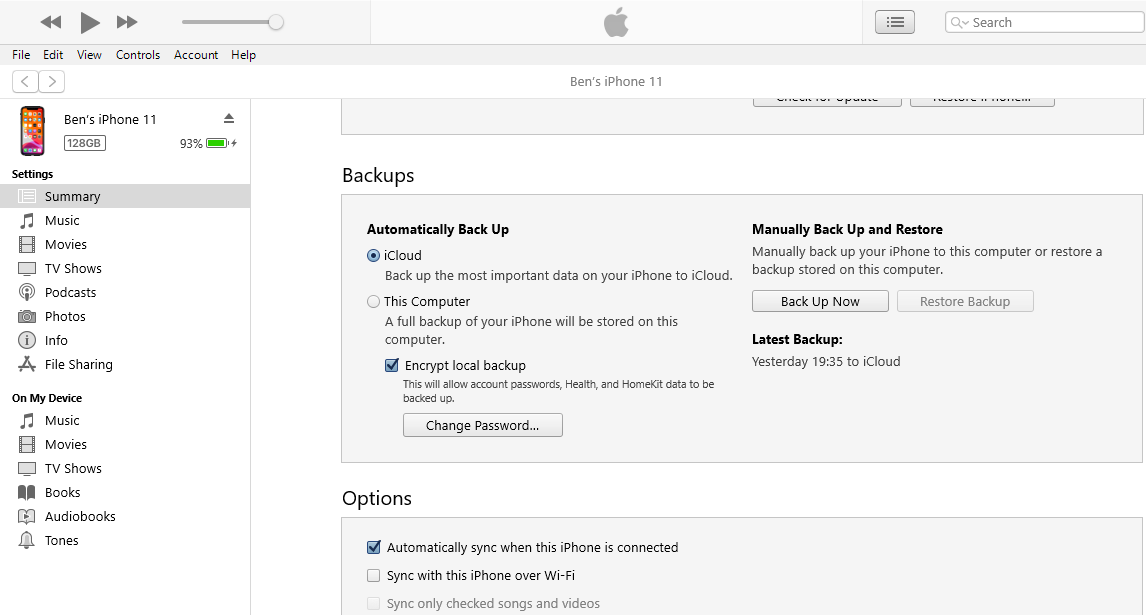Uncheck Encrypt local backup
1146x615 pixels.
click(392, 365)
